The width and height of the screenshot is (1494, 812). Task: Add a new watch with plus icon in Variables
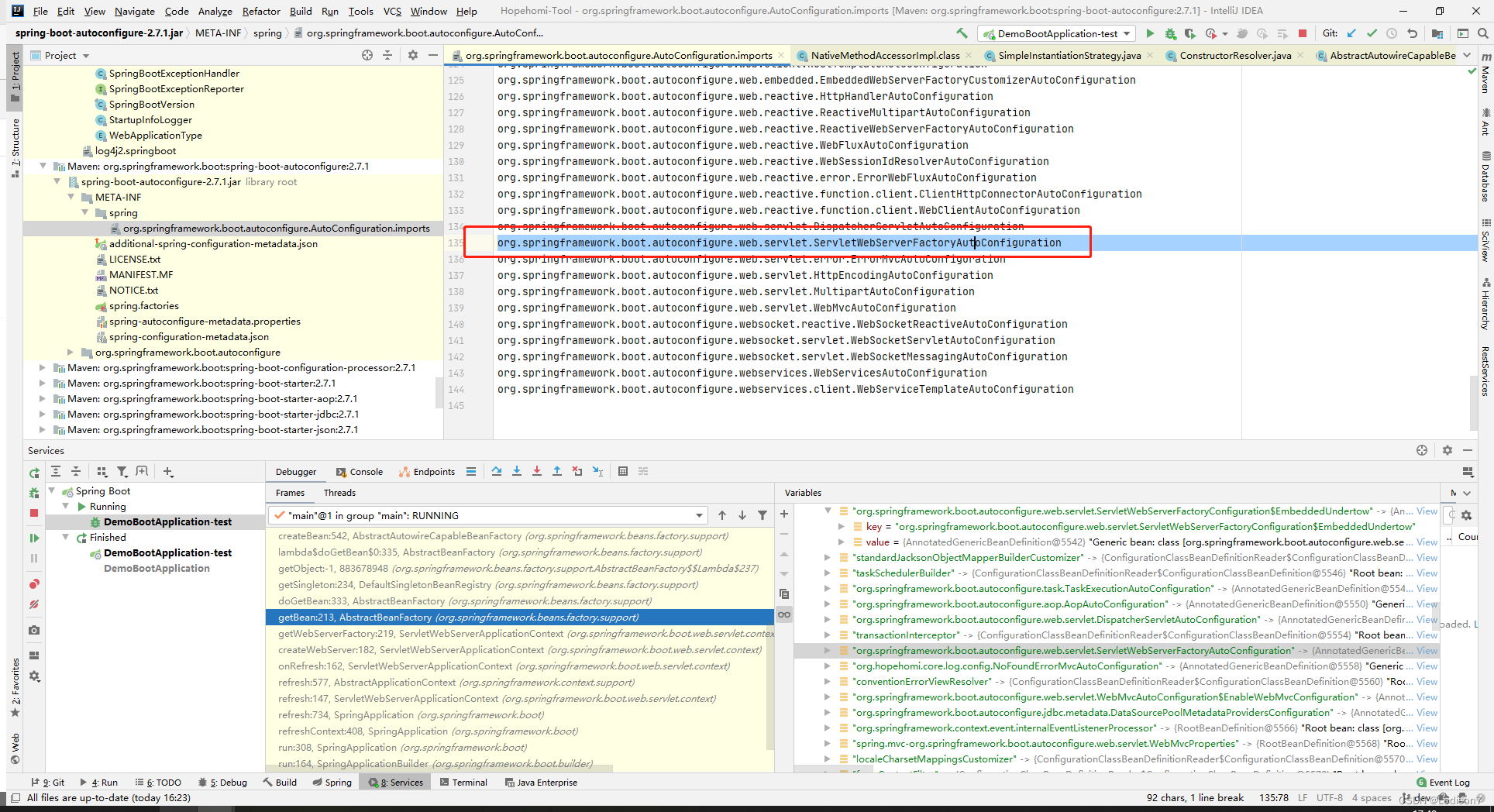coord(784,514)
